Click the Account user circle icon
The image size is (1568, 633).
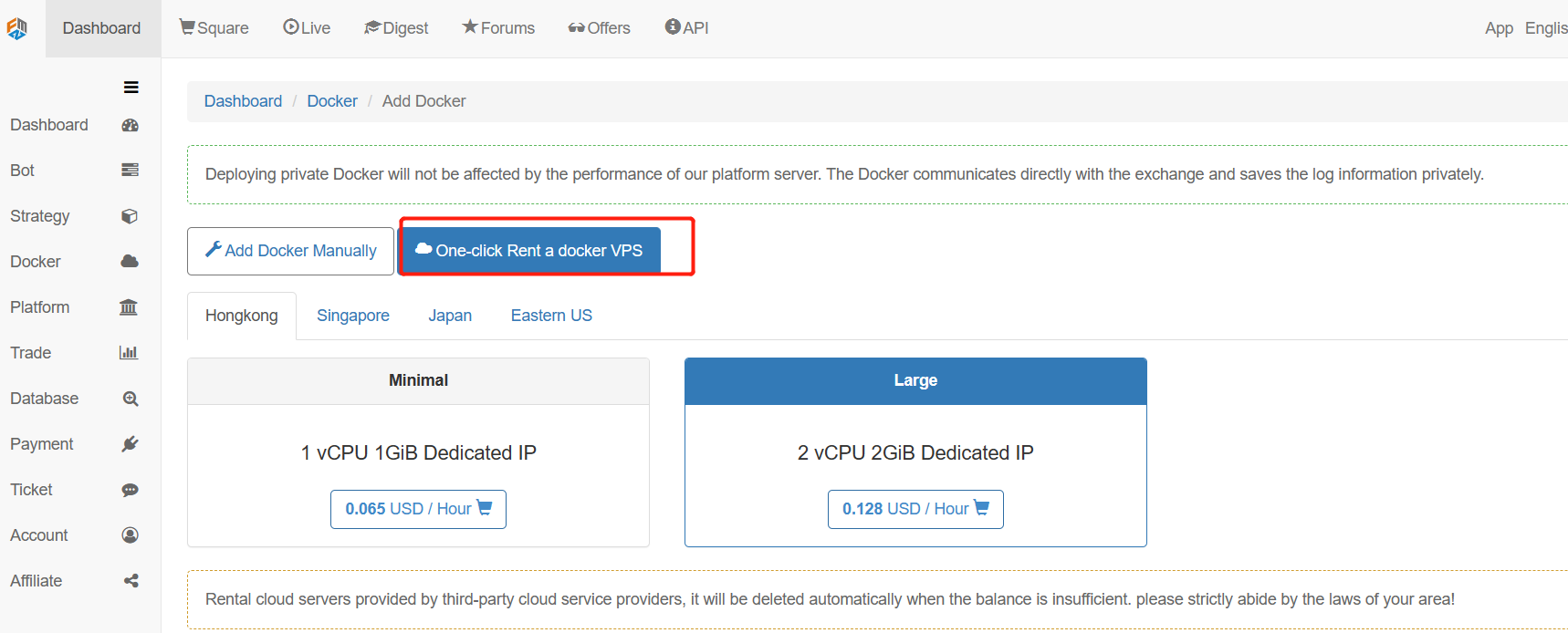tap(131, 535)
